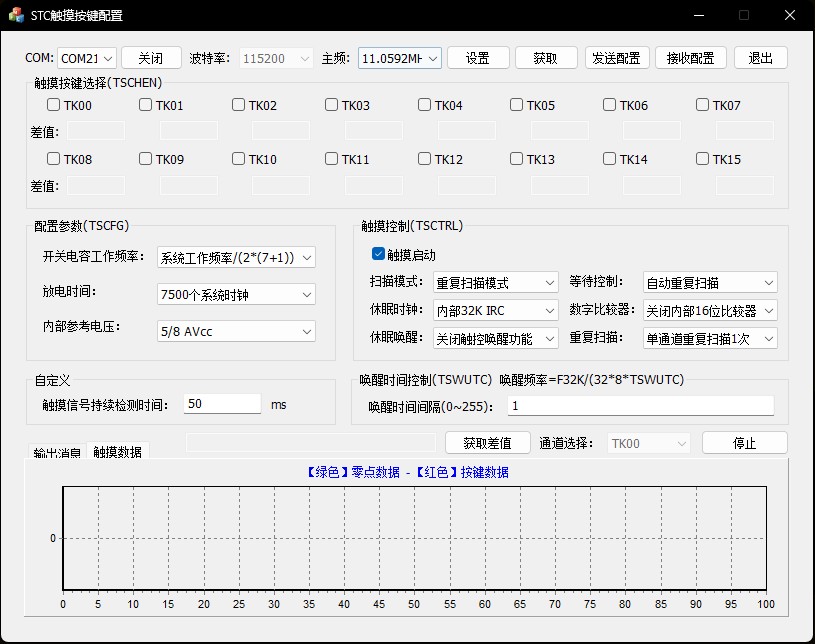Click the 唤醒时间间隔 input field
The image size is (815, 644).
point(641,405)
